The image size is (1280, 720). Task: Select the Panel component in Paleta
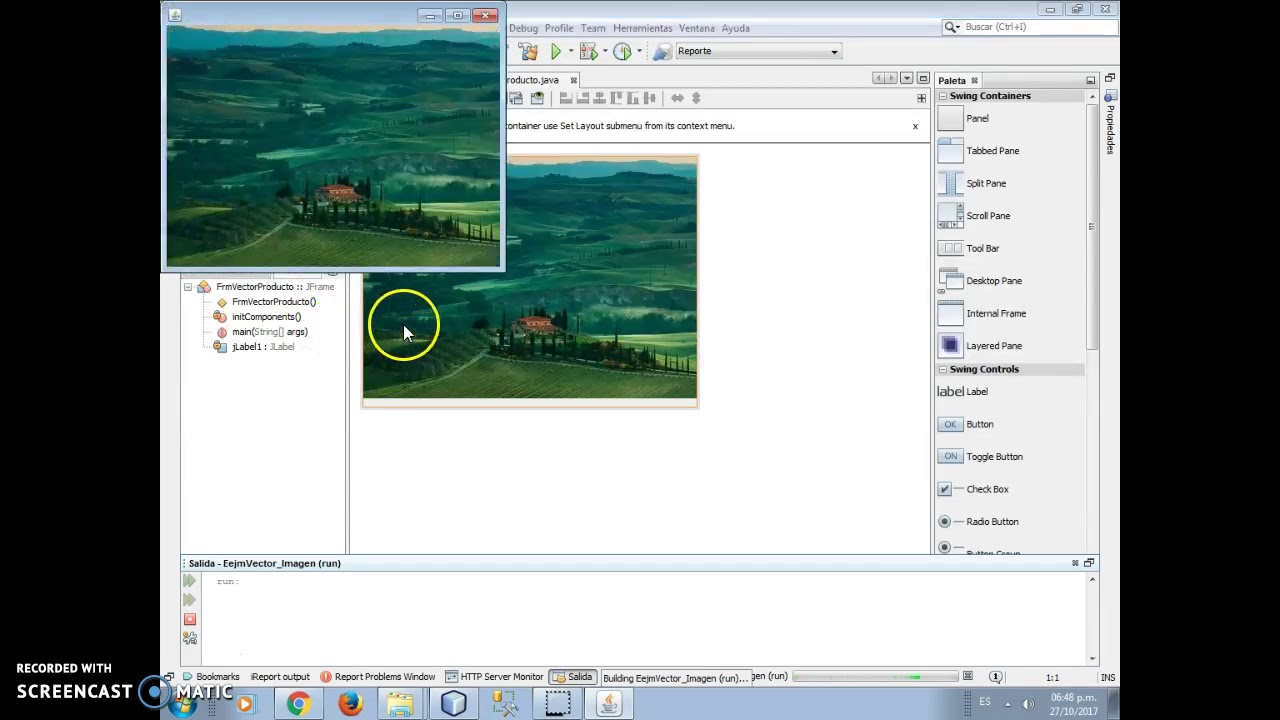tap(964, 118)
